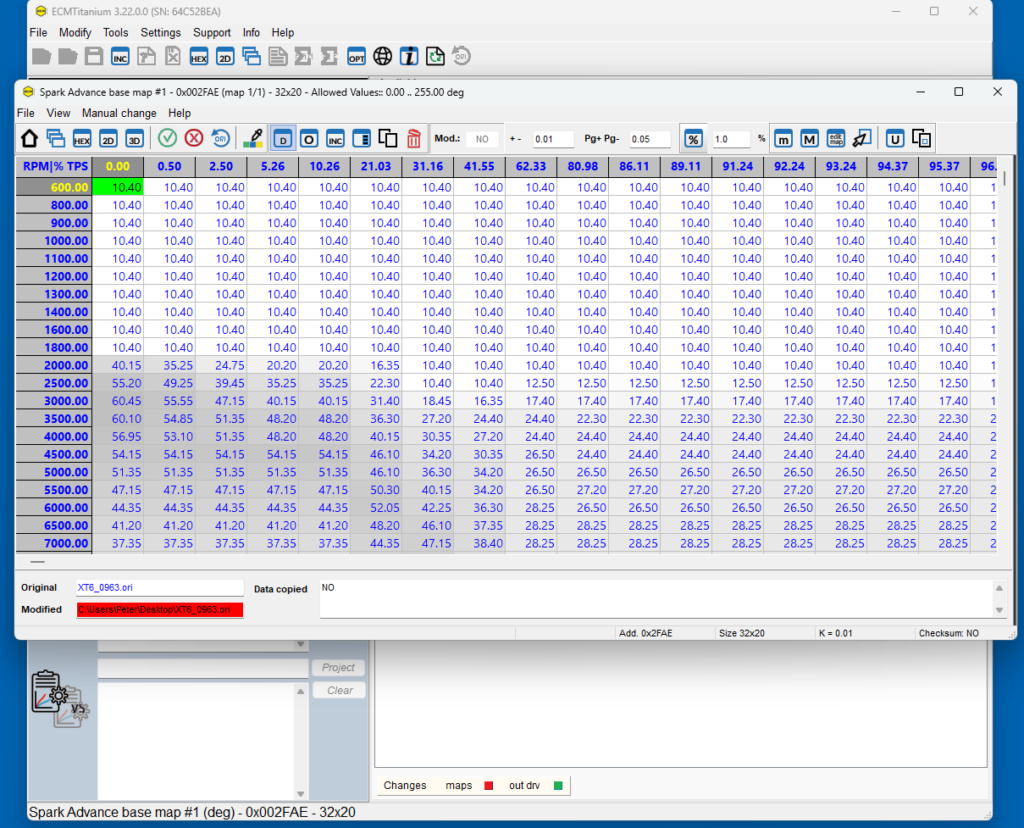
Task: Click 2D icon in main ECMTitanium toolbar
Action: pyautogui.click(x=225, y=57)
